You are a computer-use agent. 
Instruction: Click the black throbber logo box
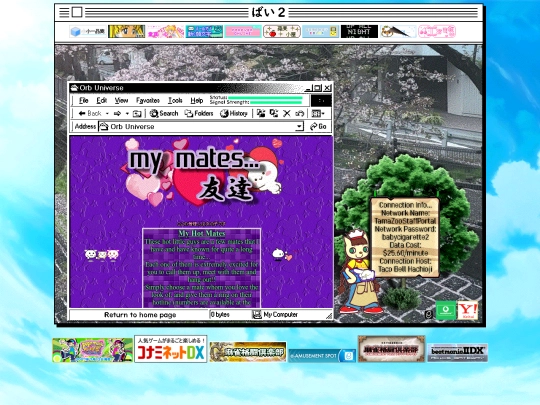click(x=321, y=101)
